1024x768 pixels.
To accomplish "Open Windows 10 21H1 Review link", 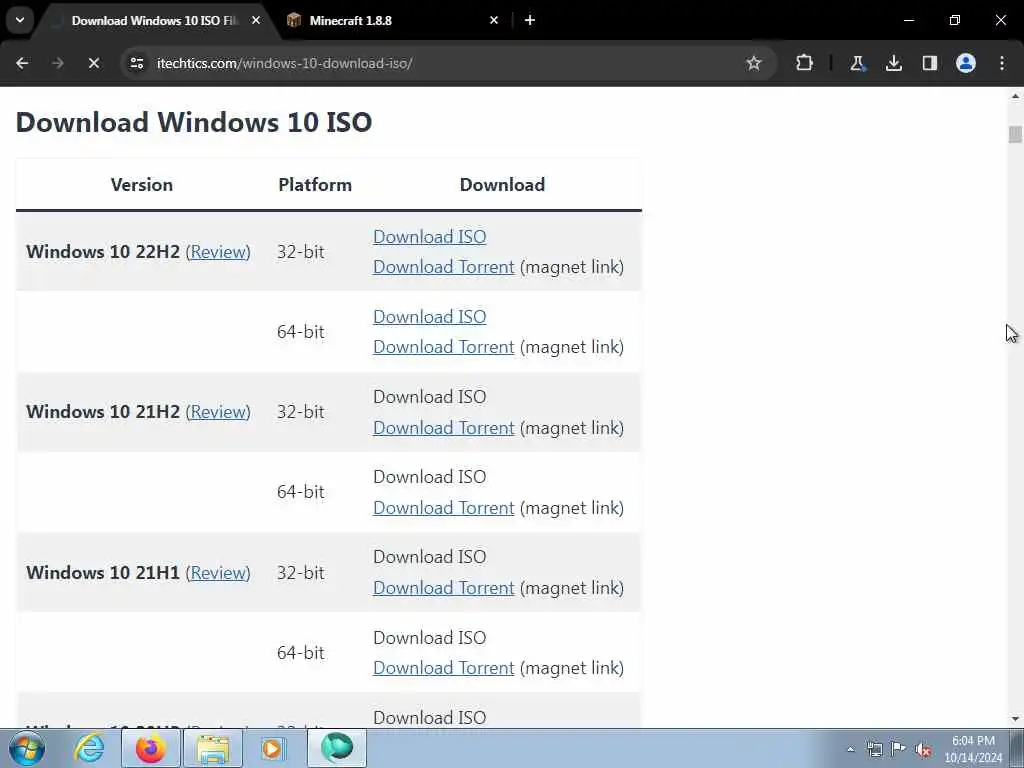I will [x=218, y=573].
